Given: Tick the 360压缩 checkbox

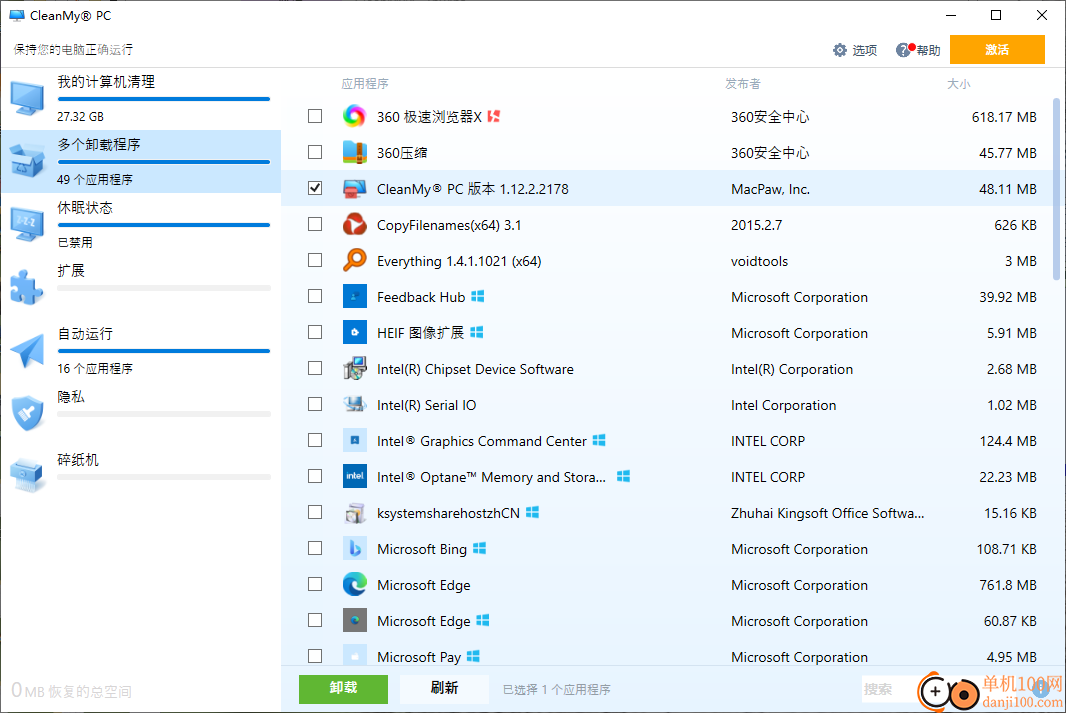Looking at the screenshot, I should 315,152.
